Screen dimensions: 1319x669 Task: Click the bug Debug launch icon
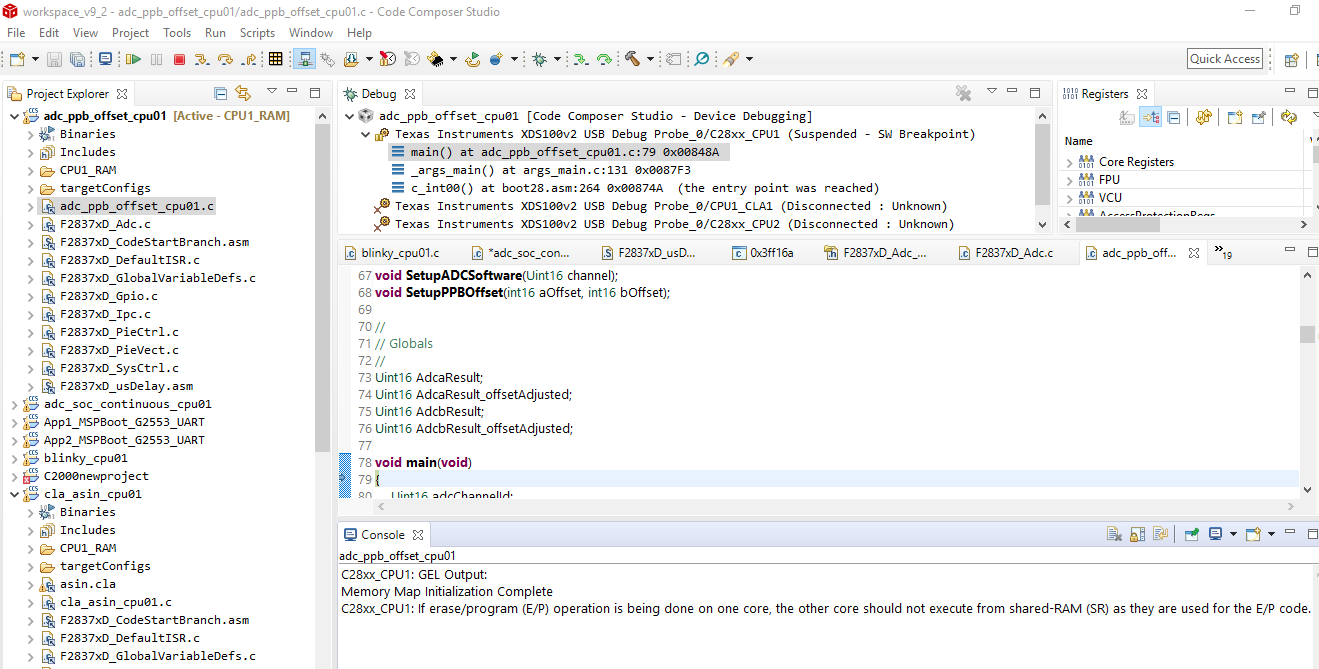point(539,59)
